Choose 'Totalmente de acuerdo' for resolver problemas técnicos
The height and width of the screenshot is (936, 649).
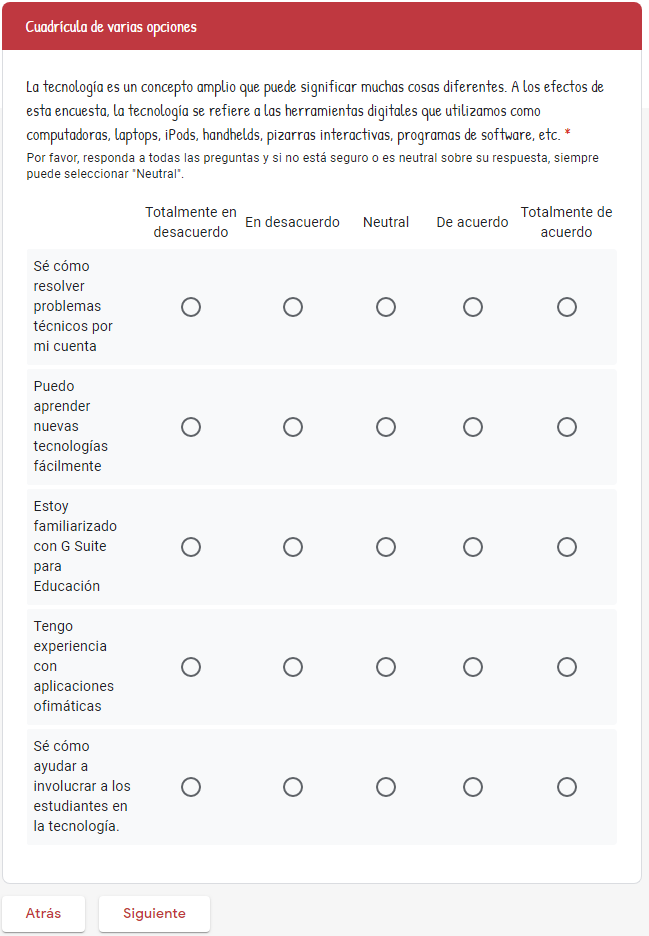point(567,307)
